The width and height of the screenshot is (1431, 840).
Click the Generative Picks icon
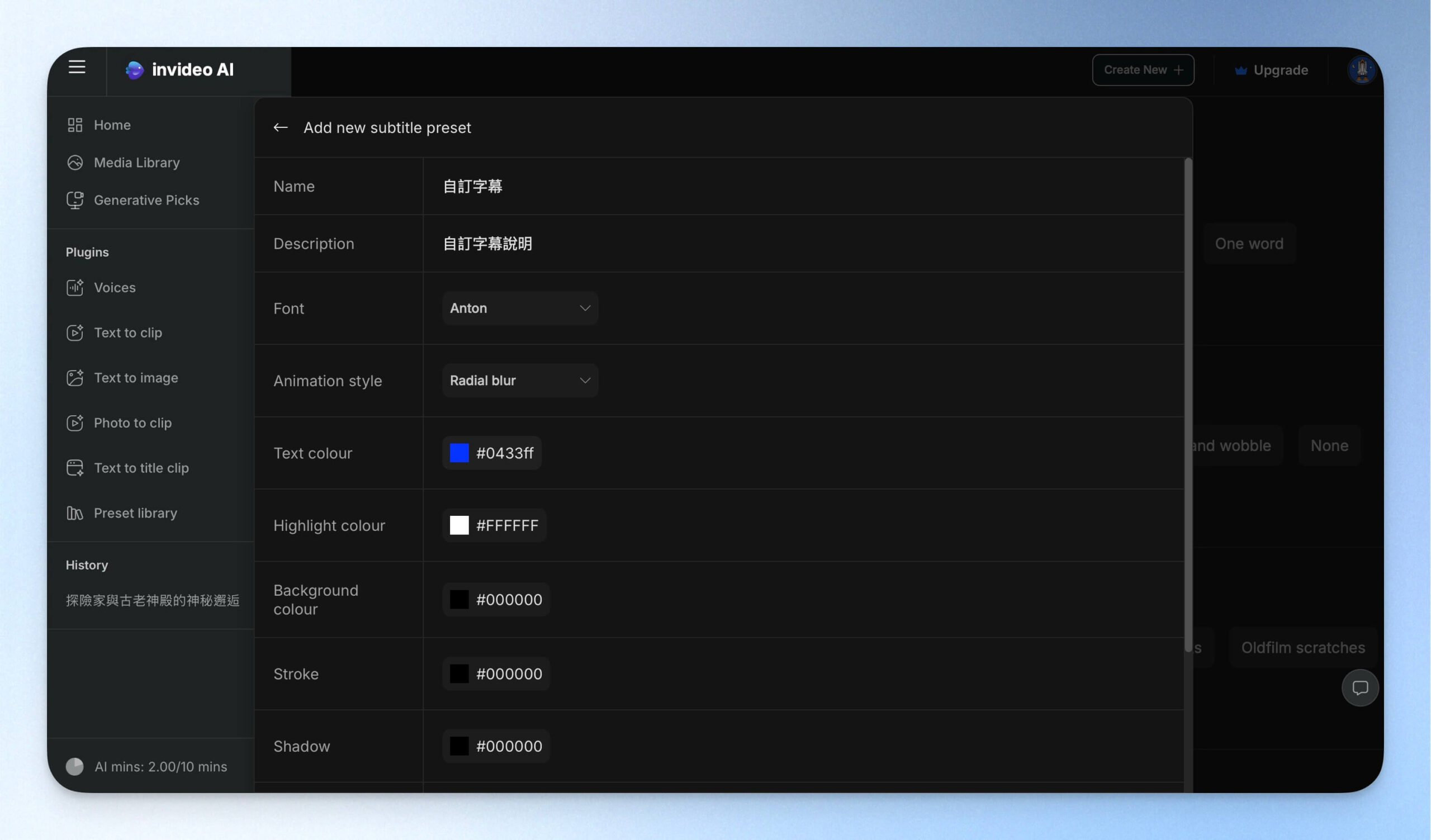(74, 200)
